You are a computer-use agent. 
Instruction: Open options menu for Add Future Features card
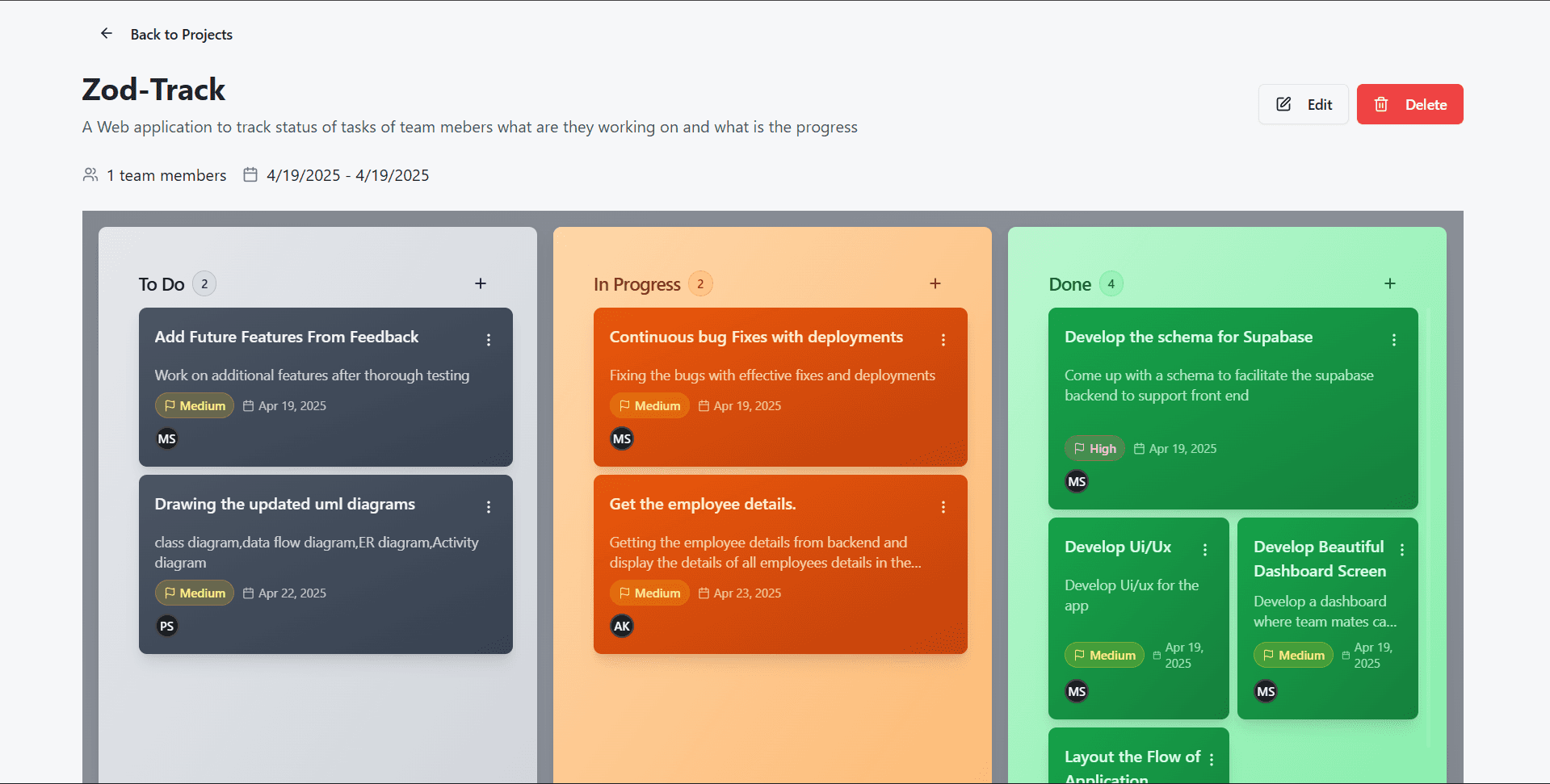(x=489, y=340)
